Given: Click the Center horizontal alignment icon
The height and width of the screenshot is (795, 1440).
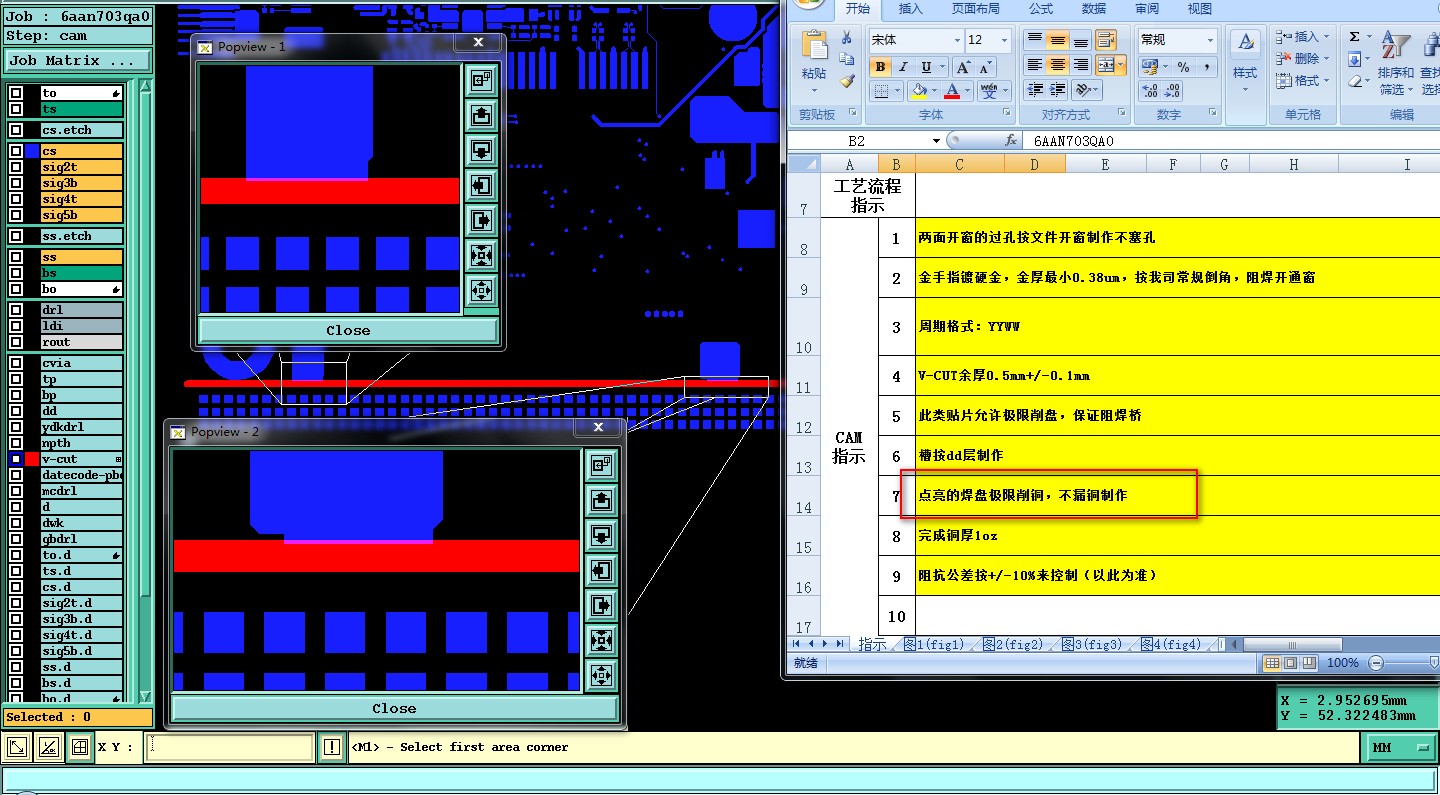Looking at the screenshot, I should tap(1058, 64).
